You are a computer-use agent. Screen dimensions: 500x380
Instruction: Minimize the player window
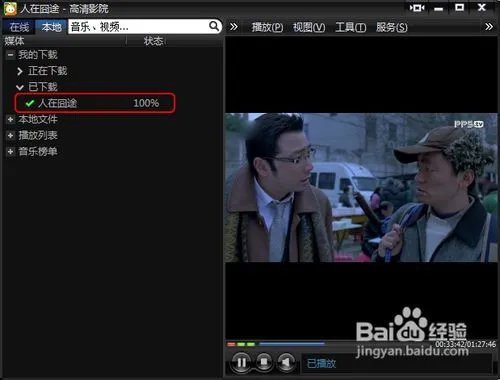coord(439,9)
